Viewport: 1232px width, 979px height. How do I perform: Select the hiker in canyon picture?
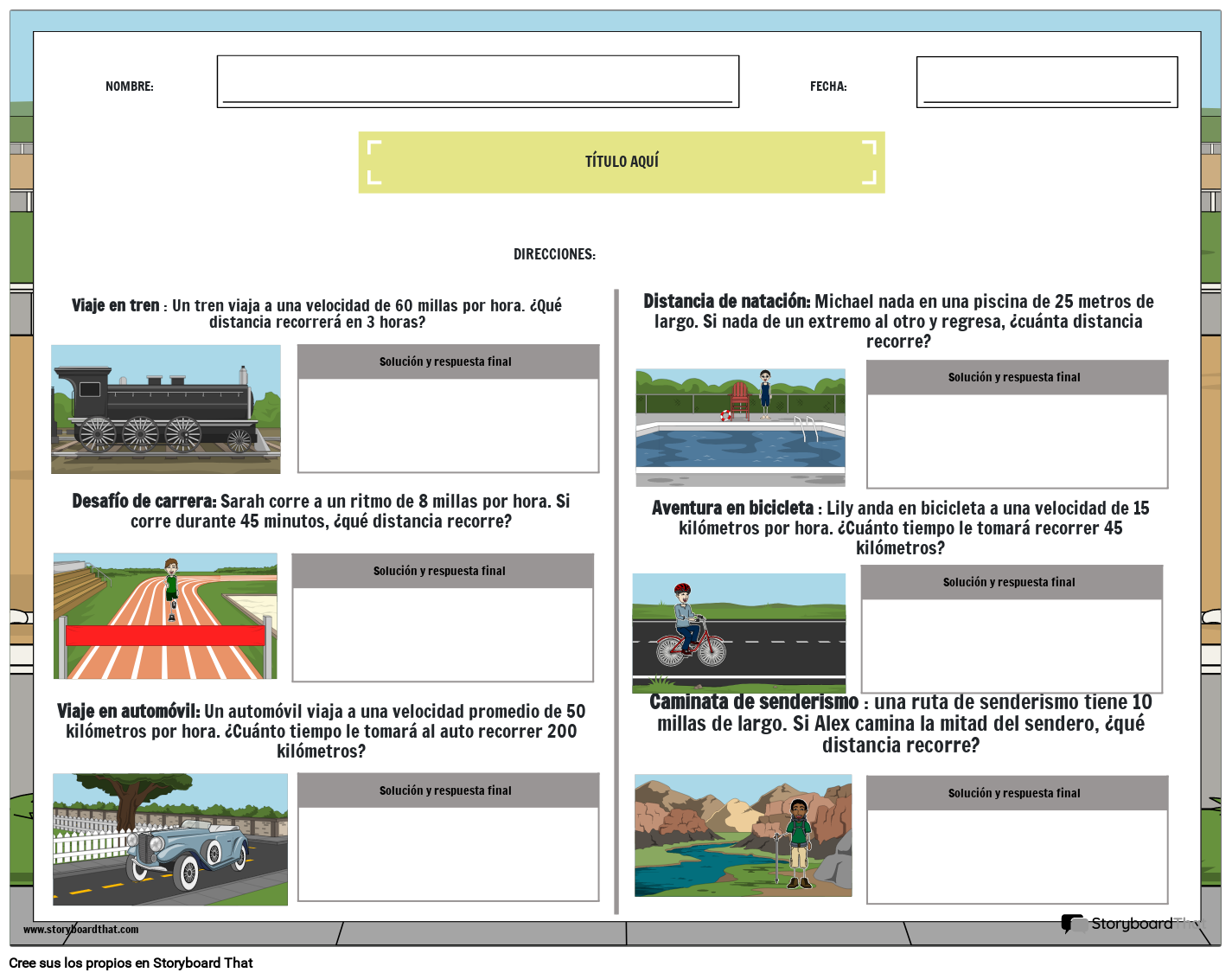click(743, 835)
